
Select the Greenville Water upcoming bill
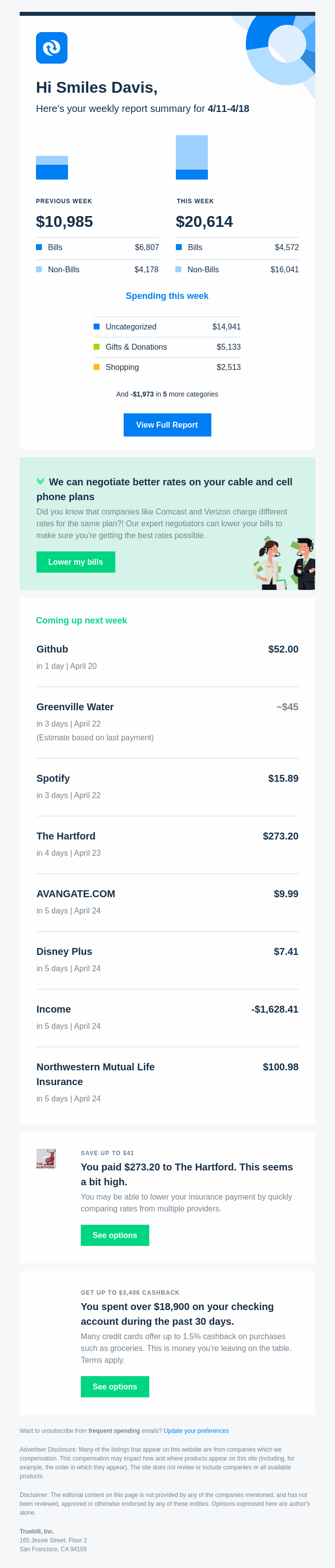point(167,722)
